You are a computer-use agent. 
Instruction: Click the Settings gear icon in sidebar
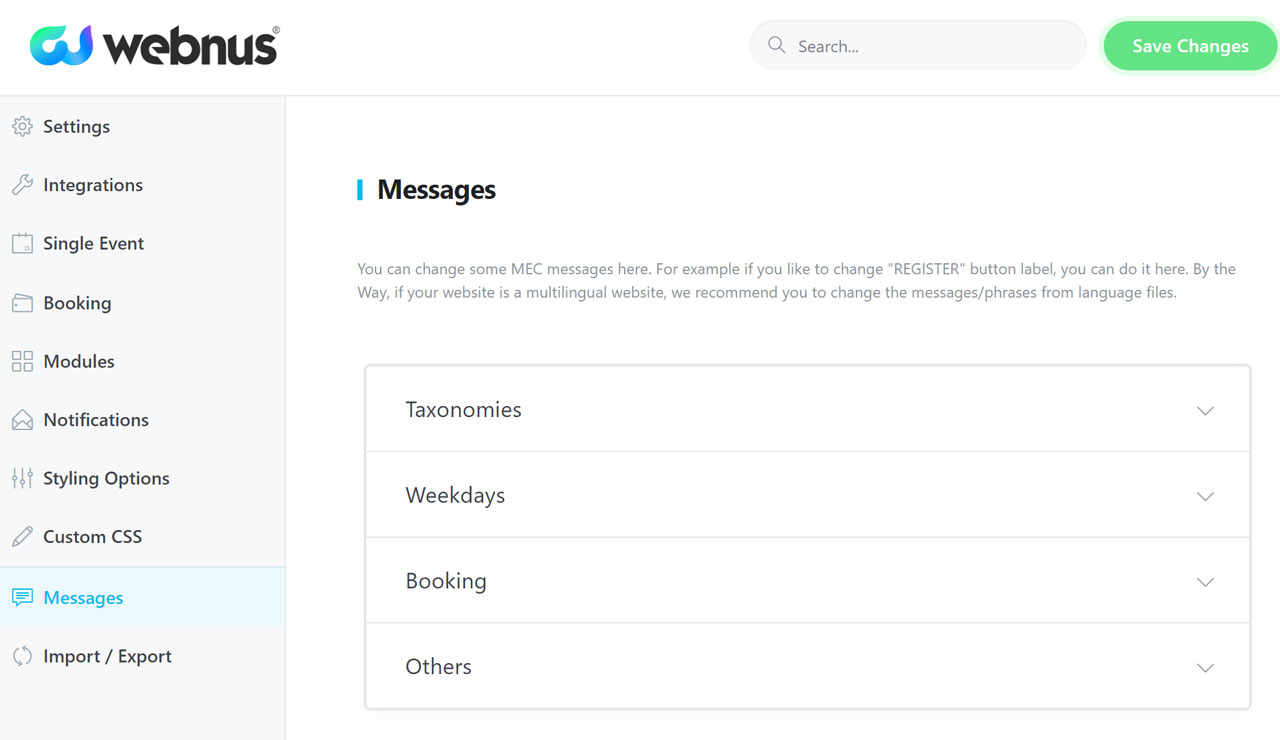tap(22, 127)
